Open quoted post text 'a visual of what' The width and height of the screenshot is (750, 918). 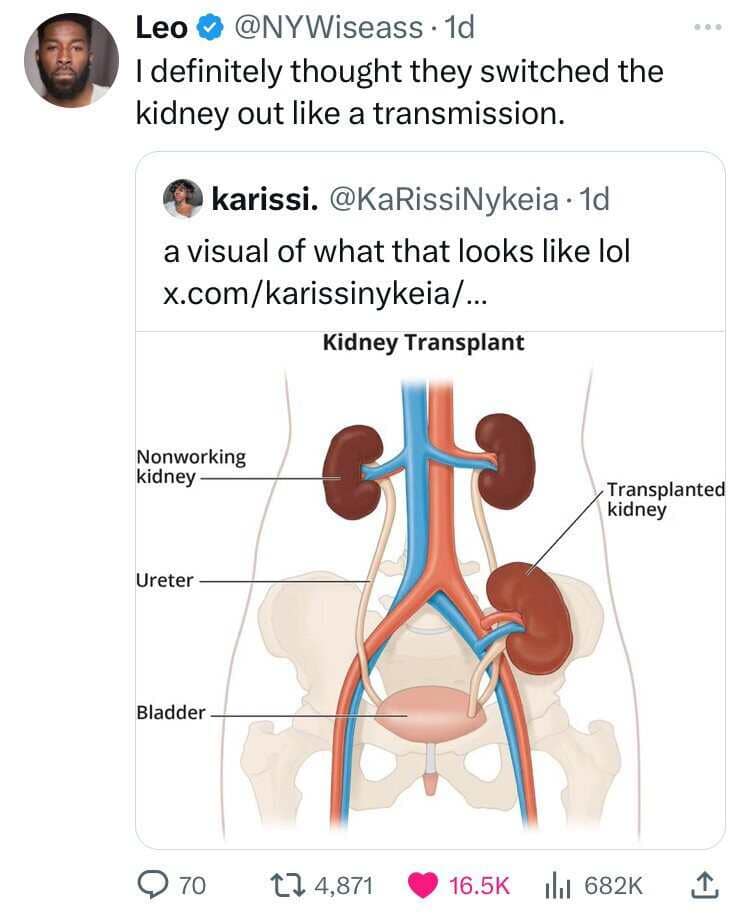point(396,250)
